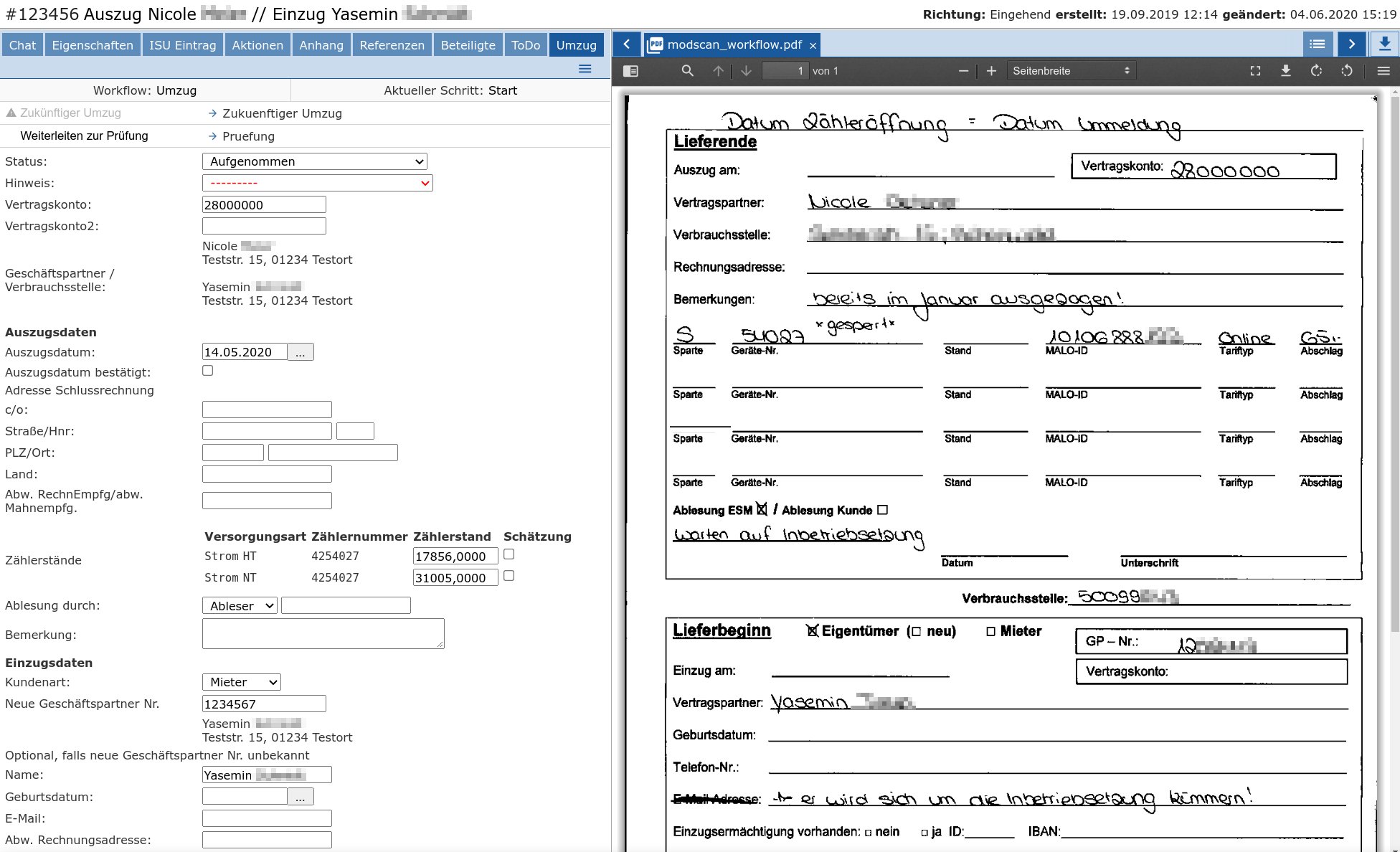This screenshot has width=1400, height=852.
Task: Open the Hinweis dropdown
Action: point(318,183)
